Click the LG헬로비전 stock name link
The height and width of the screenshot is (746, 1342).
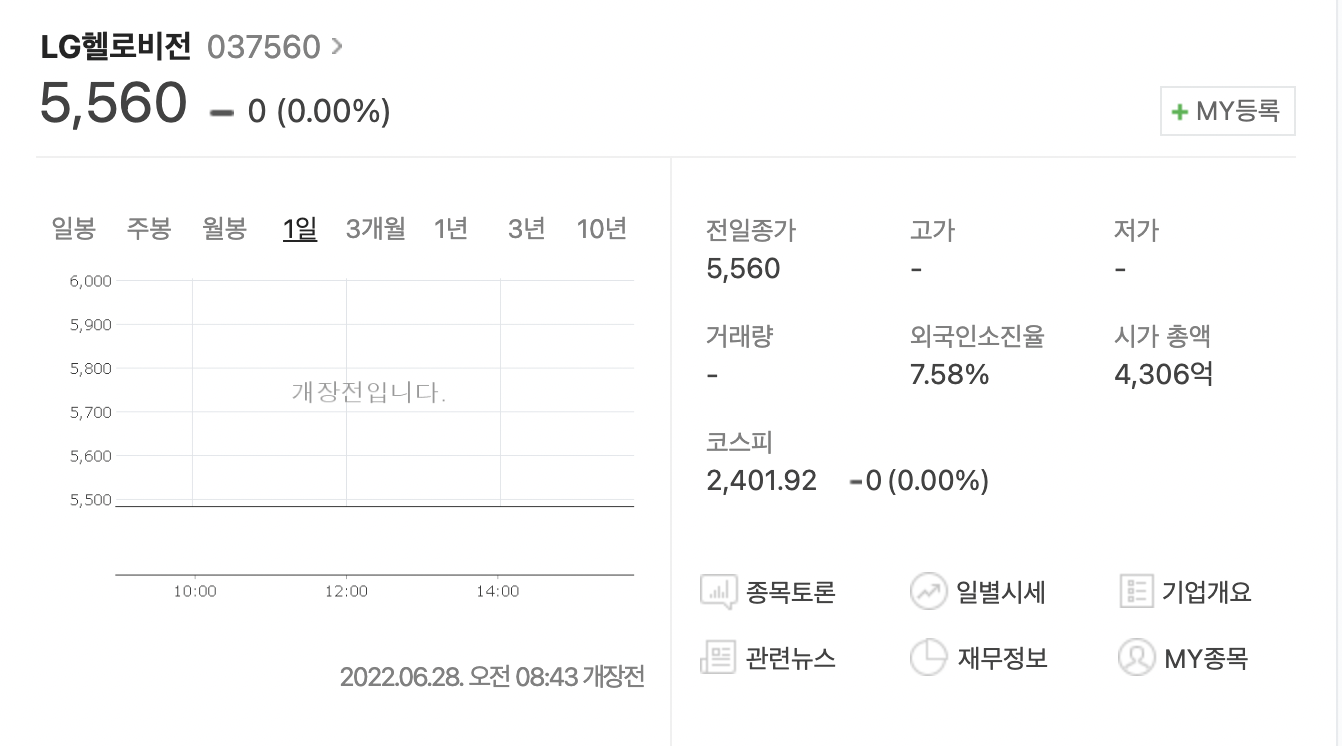click(x=113, y=46)
